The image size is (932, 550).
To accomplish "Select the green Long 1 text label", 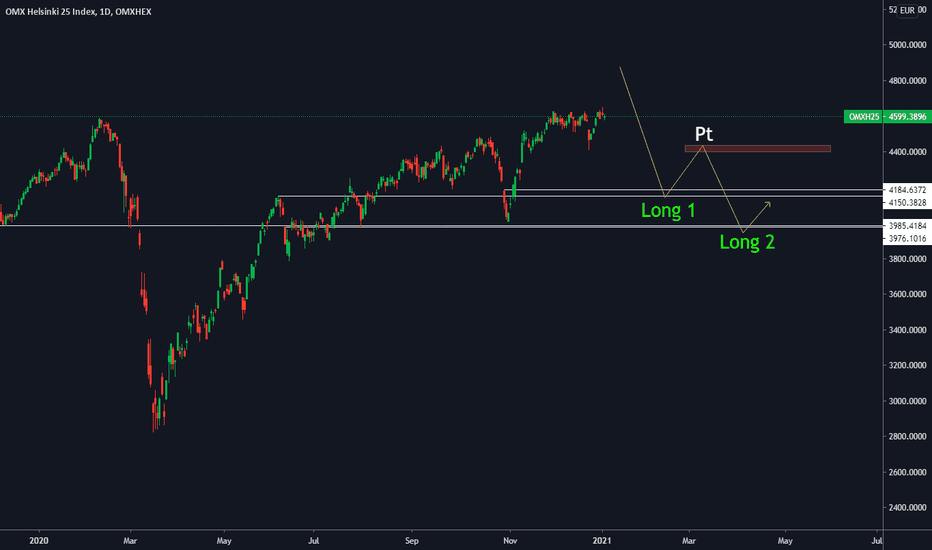I will 668,211.
